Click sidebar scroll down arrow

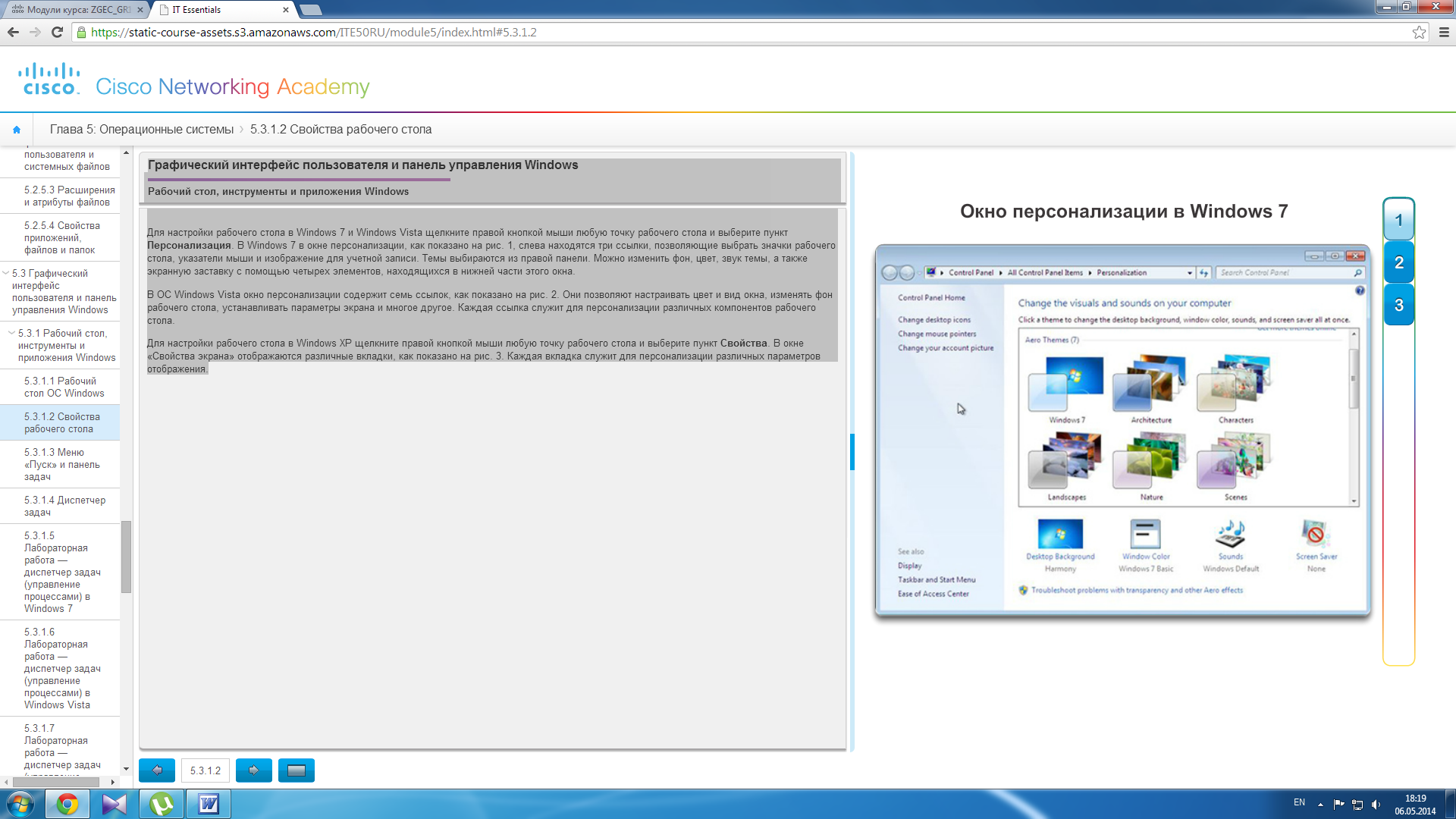coord(127,769)
